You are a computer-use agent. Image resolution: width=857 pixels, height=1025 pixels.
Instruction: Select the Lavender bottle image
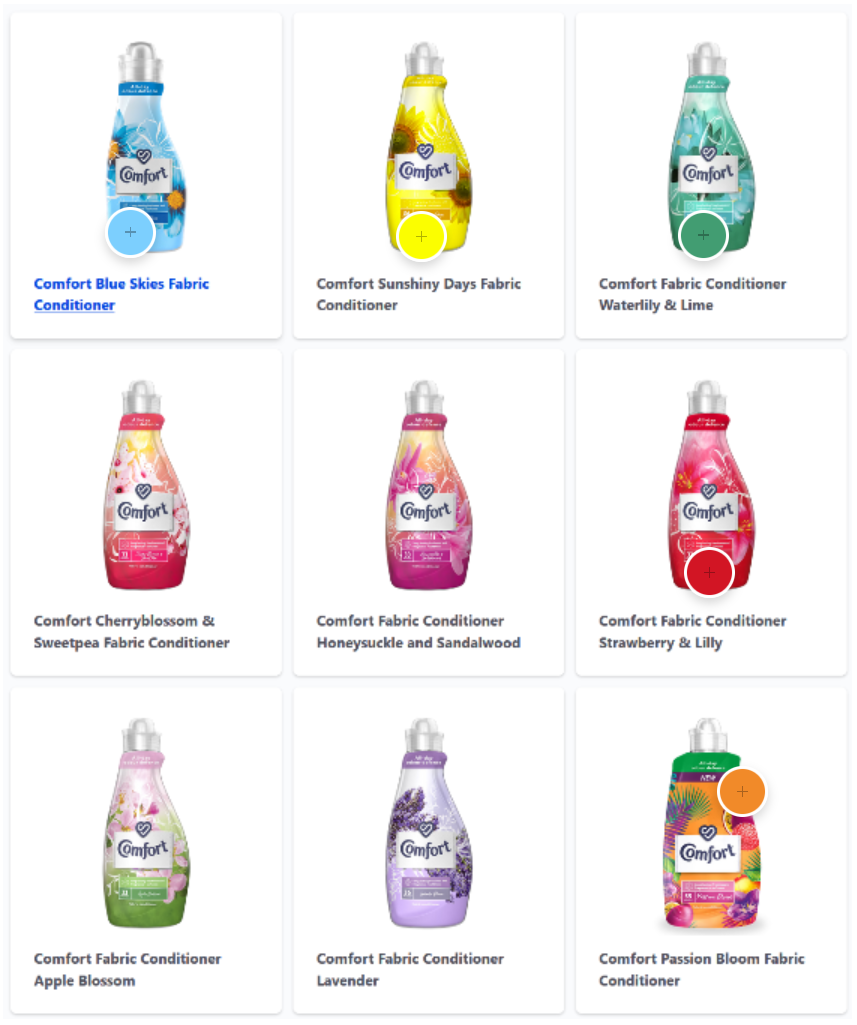pos(428,822)
